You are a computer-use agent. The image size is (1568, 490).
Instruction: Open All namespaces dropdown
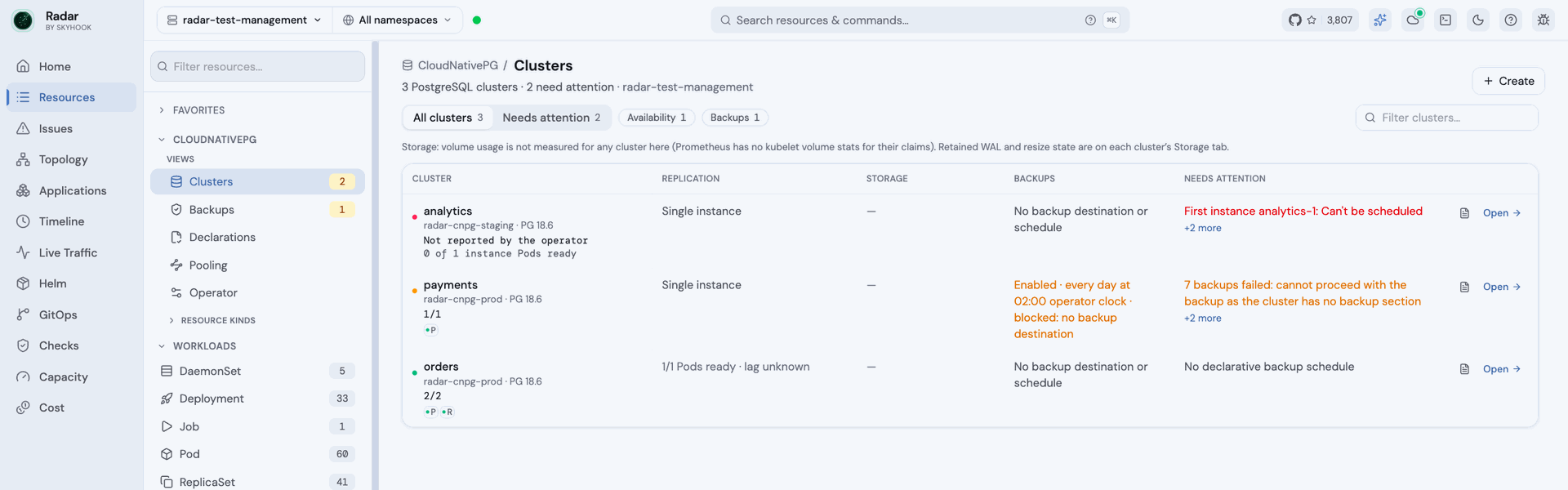tap(397, 20)
